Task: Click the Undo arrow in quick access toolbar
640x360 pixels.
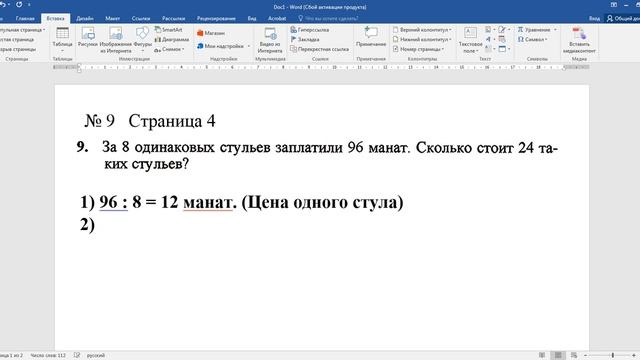Action: pyautogui.click(x=2, y=4)
